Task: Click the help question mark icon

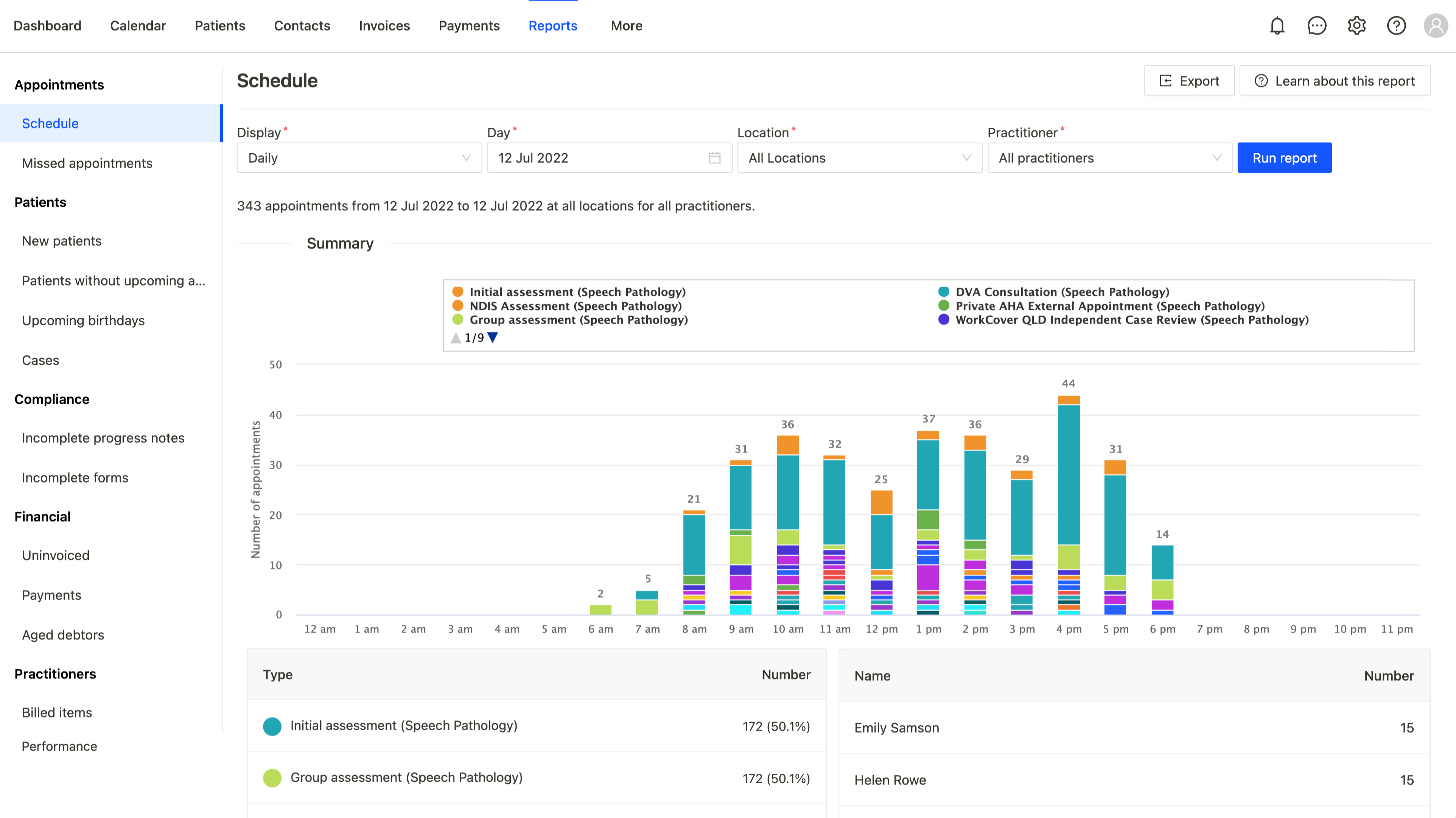Action: point(1396,25)
